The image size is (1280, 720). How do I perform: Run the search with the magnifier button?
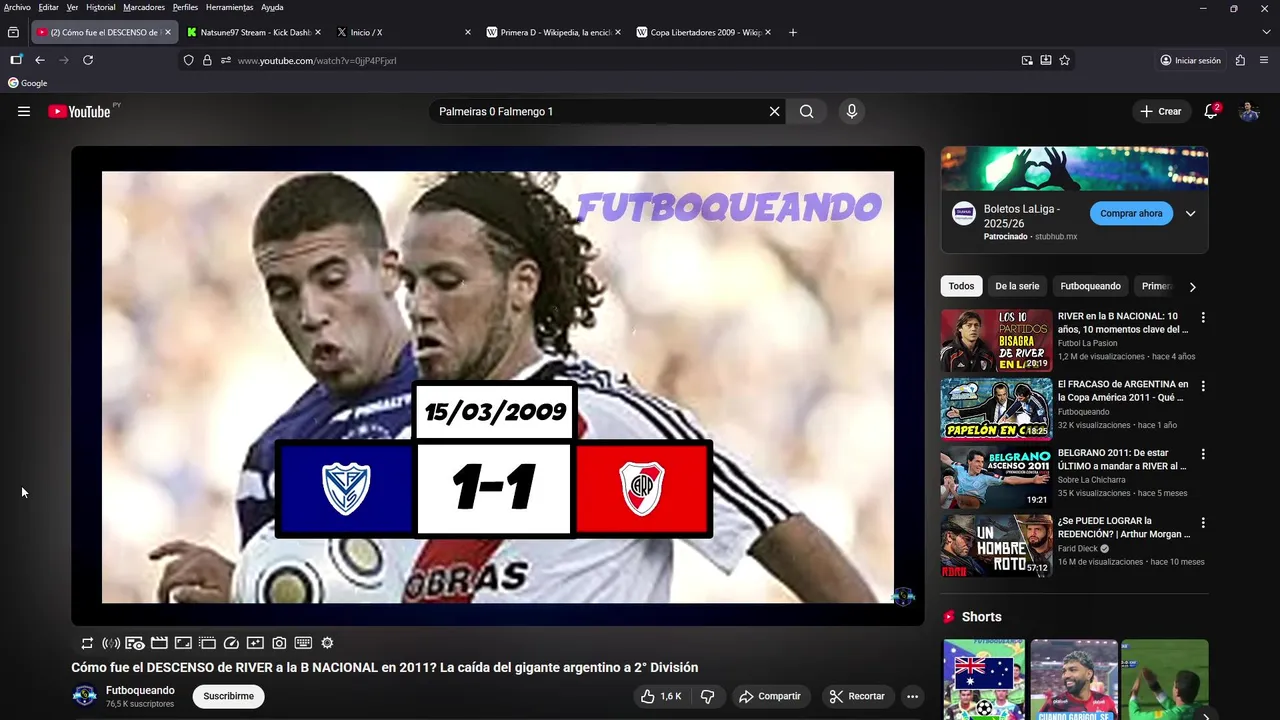[x=807, y=112]
